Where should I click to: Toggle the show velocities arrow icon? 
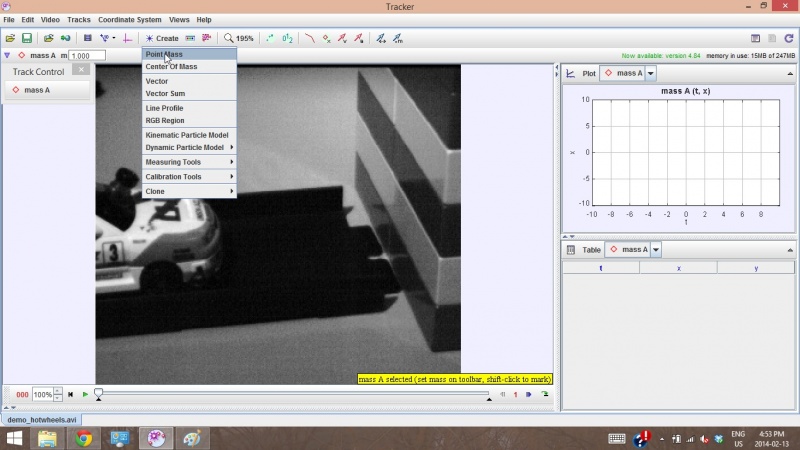pyautogui.click(x=342, y=38)
